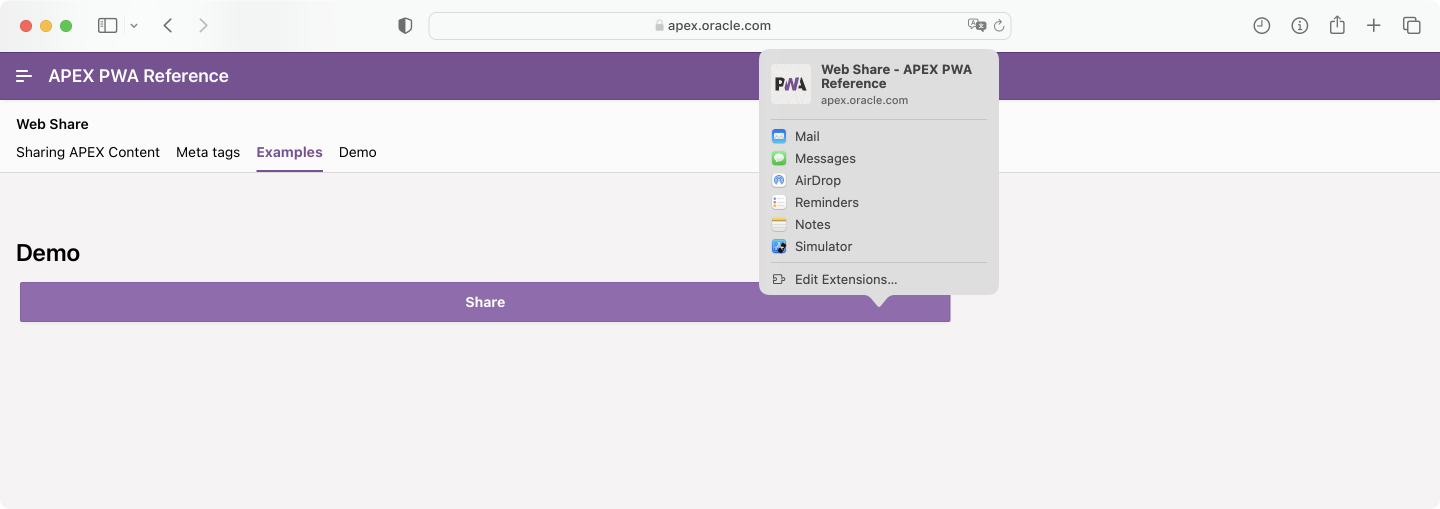Select AirDrop in the share list
This screenshot has height=509, width=1440.
(817, 181)
